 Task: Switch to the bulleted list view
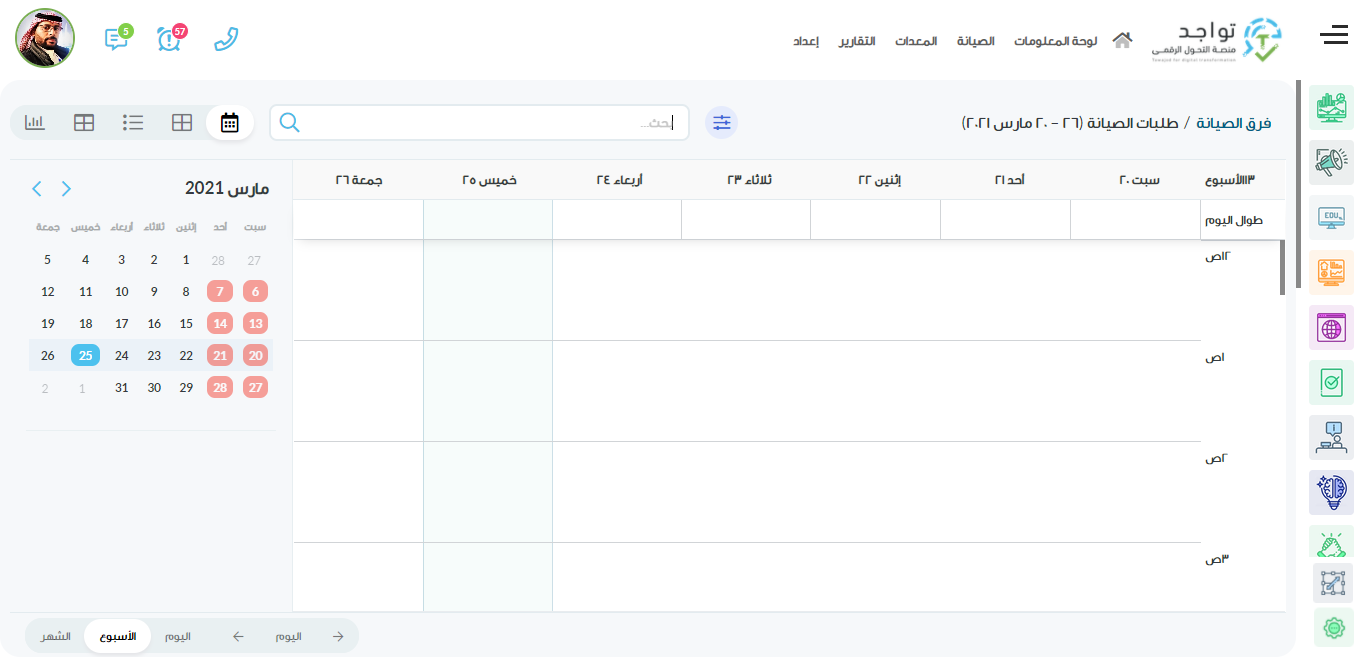click(x=133, y=123)
